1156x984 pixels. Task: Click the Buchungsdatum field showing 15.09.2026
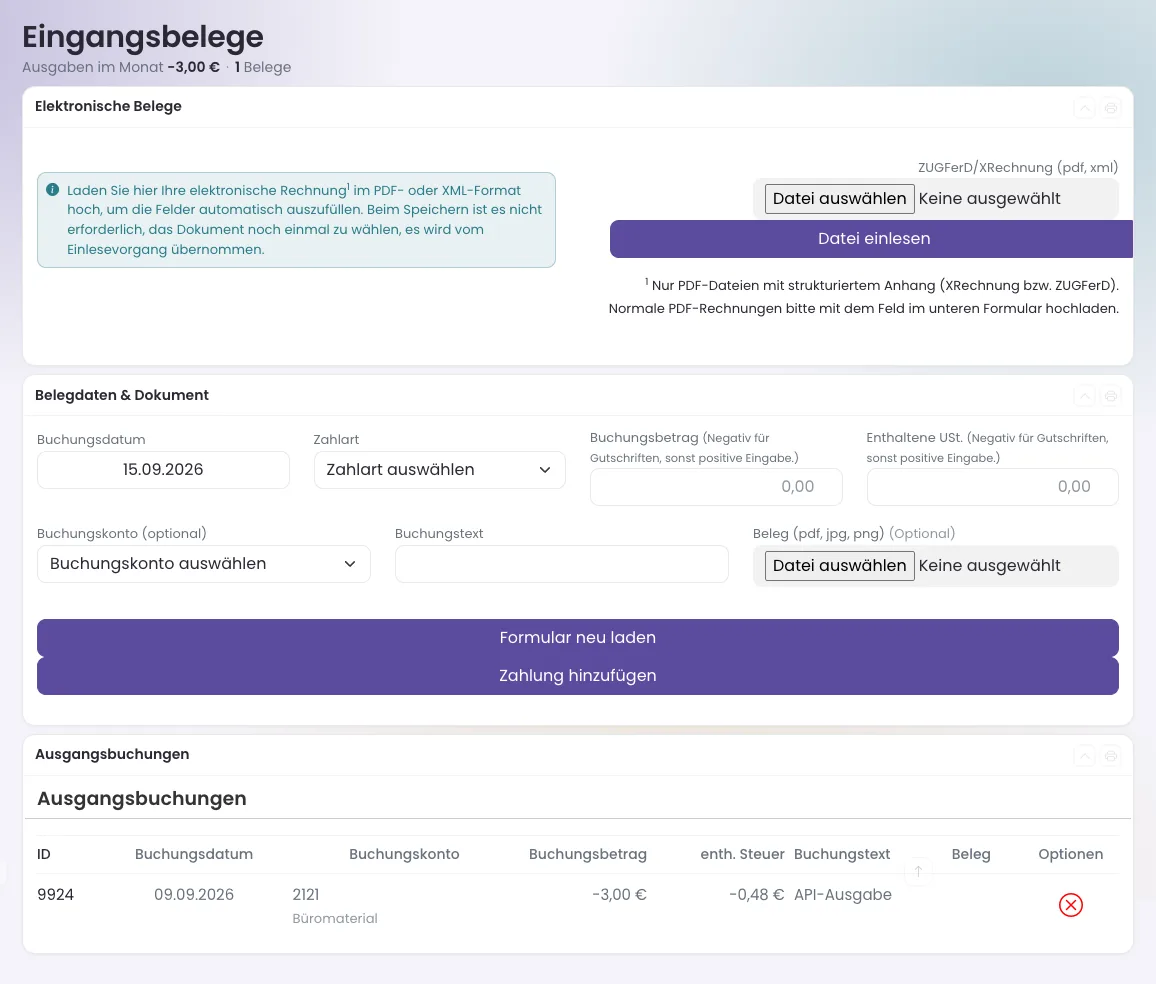(x=163, y=470)
